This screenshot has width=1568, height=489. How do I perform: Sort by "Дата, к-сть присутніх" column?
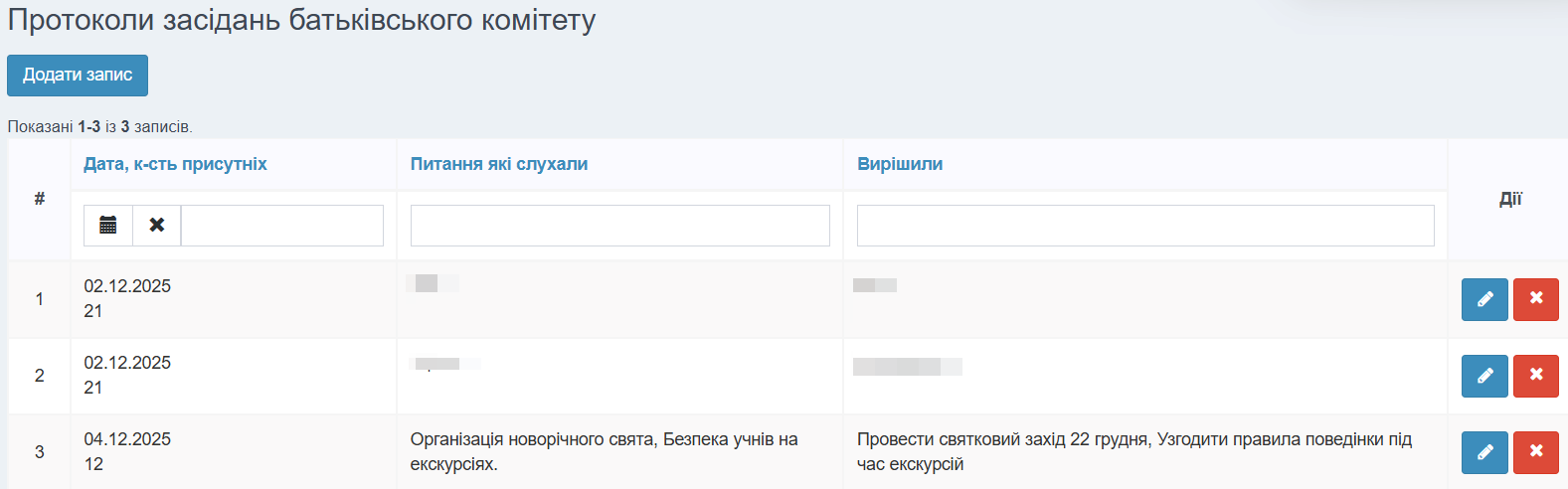coord(175,164)
